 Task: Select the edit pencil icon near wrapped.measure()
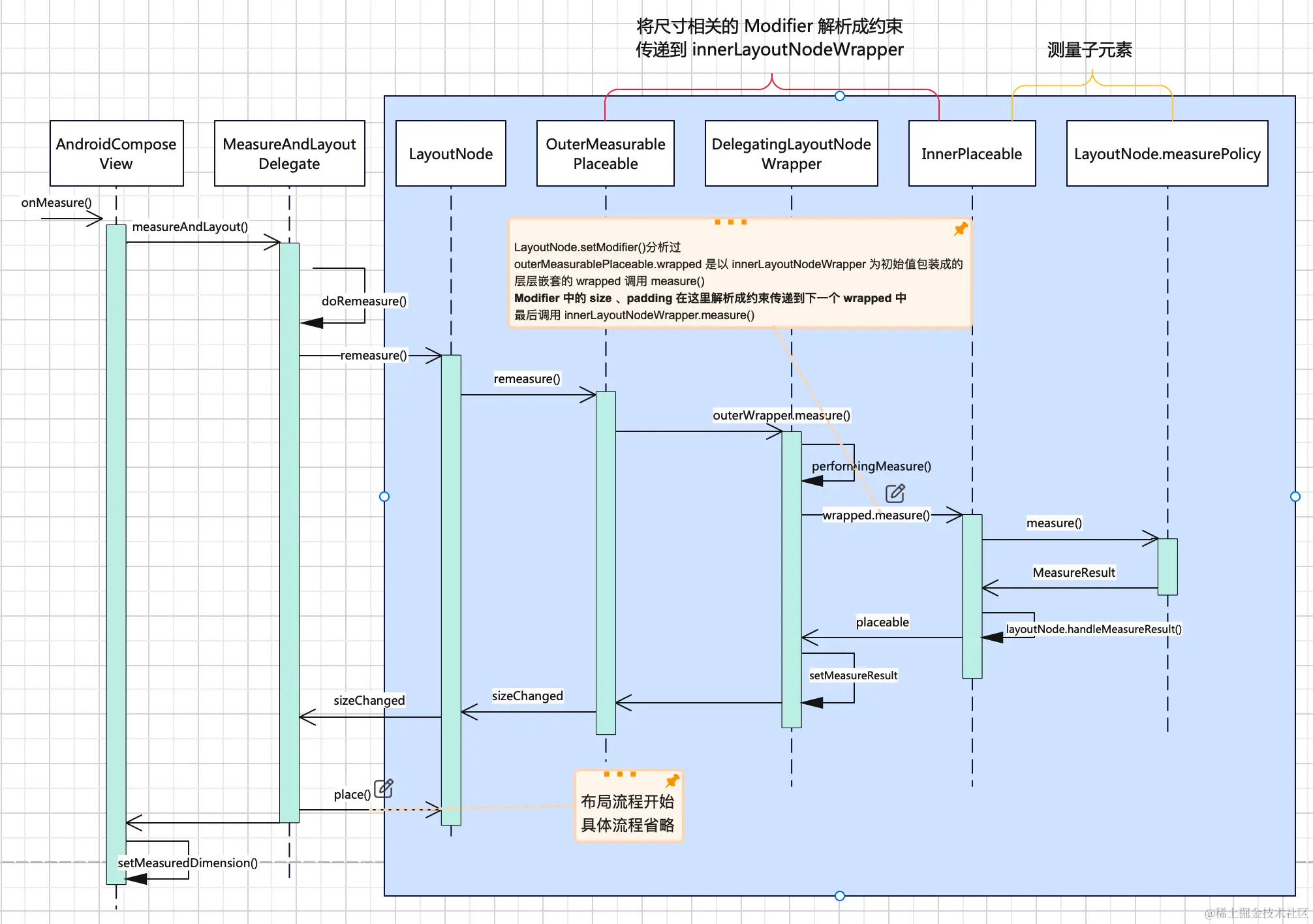(895, 493)
